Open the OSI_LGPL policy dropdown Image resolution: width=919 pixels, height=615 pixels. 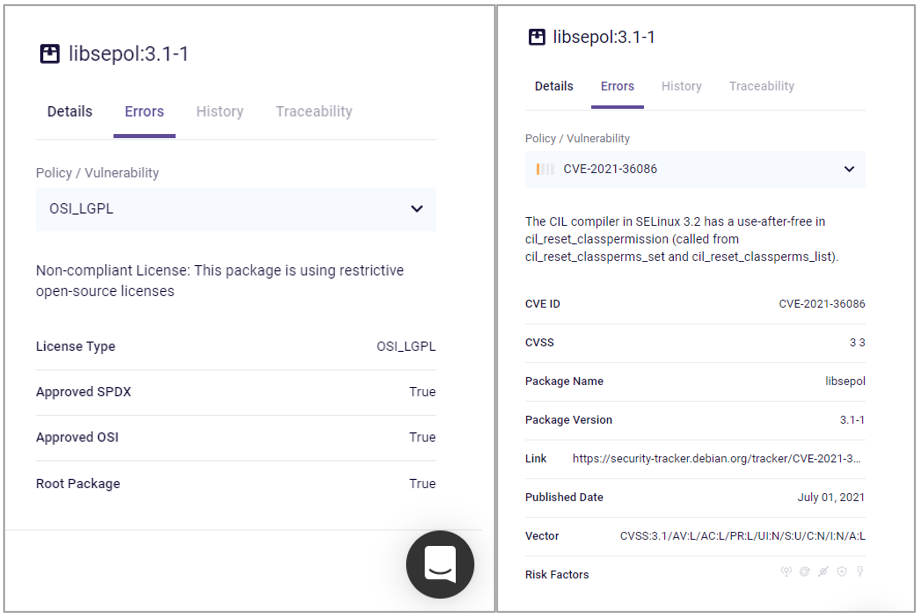(236, 209)
